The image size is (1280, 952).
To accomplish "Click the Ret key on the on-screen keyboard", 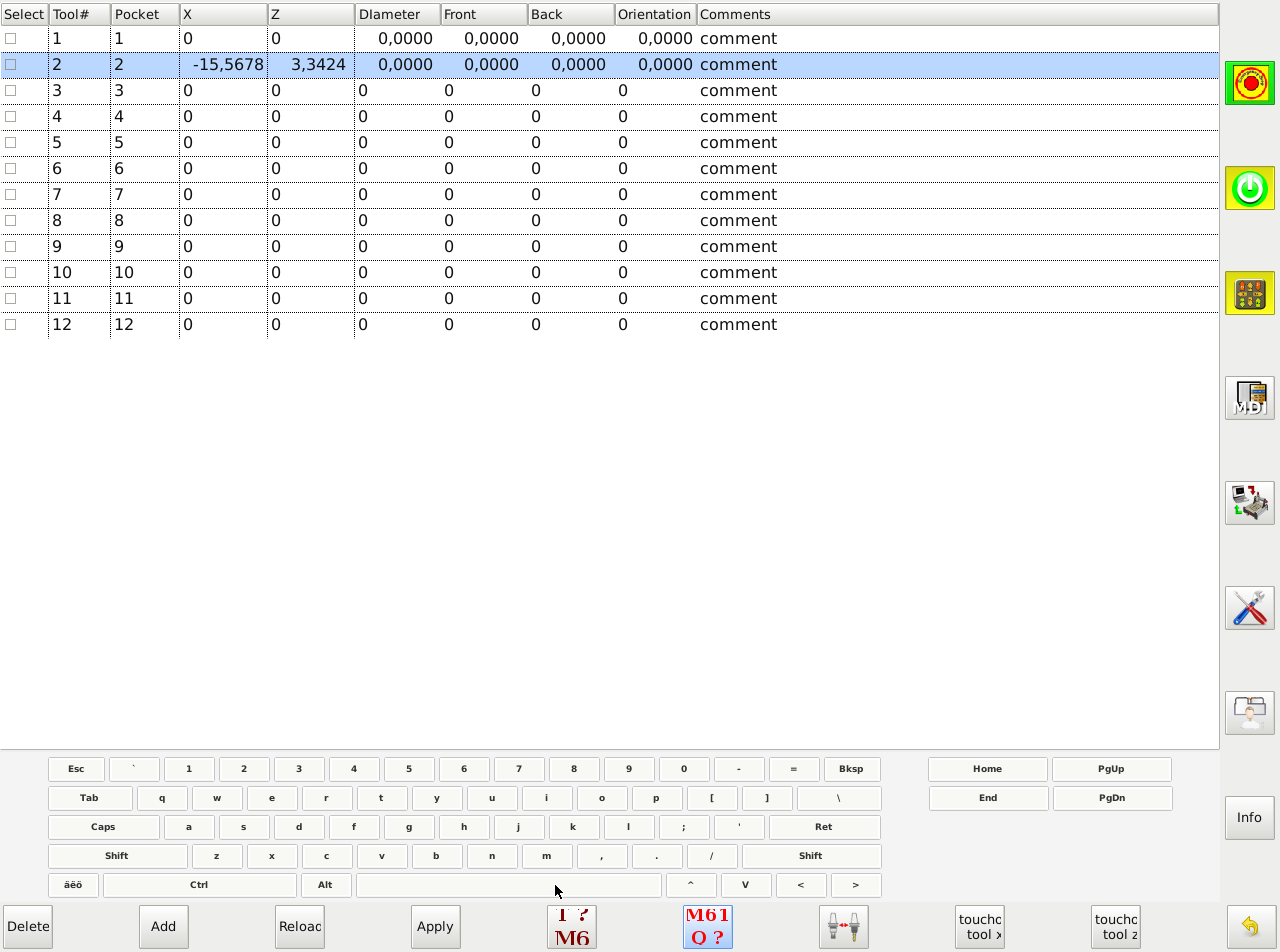I will pos(825,827).
